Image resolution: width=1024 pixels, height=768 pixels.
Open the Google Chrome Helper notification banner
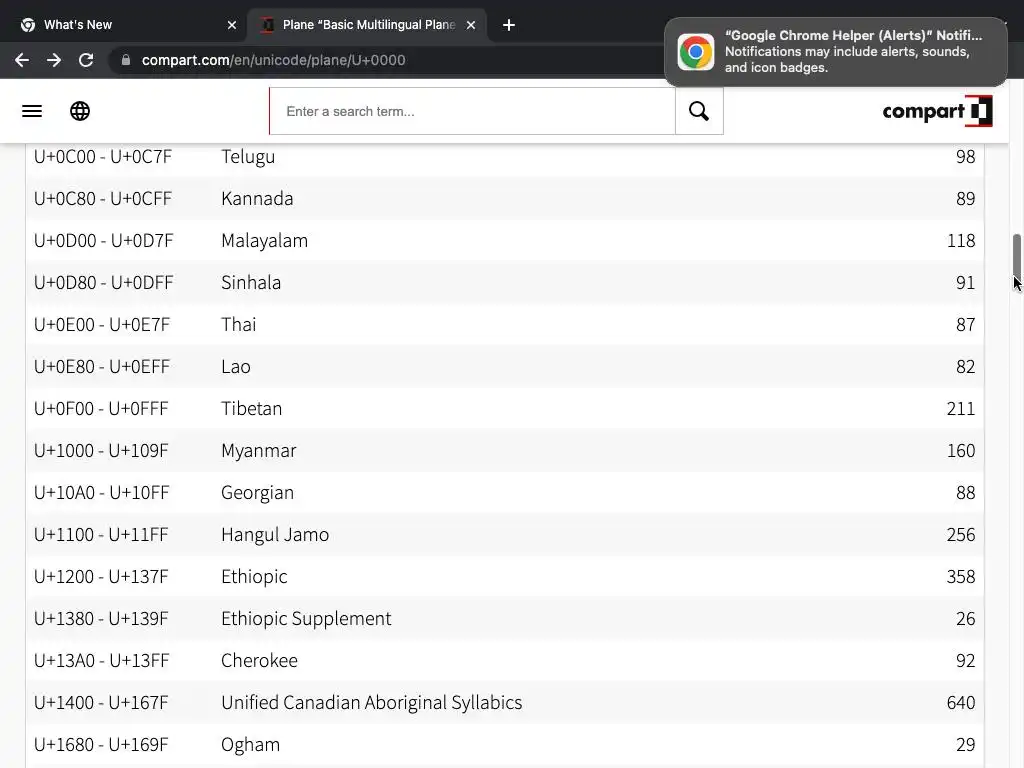click(x=836, y=52)
